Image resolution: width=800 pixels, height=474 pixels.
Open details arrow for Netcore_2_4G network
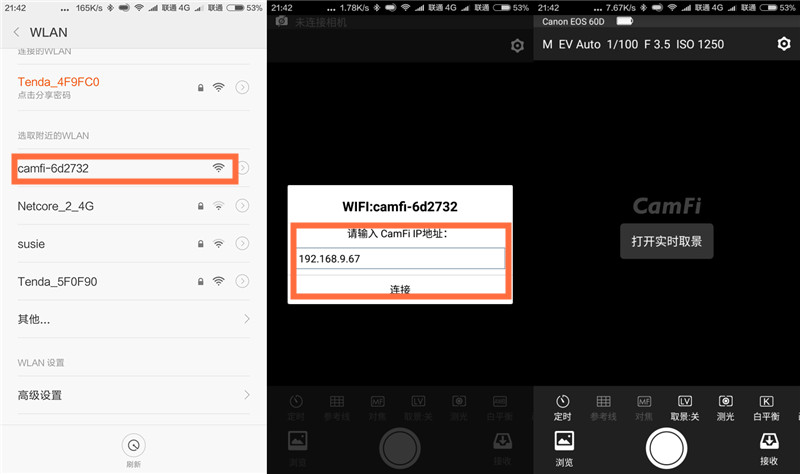click(242, 206)
